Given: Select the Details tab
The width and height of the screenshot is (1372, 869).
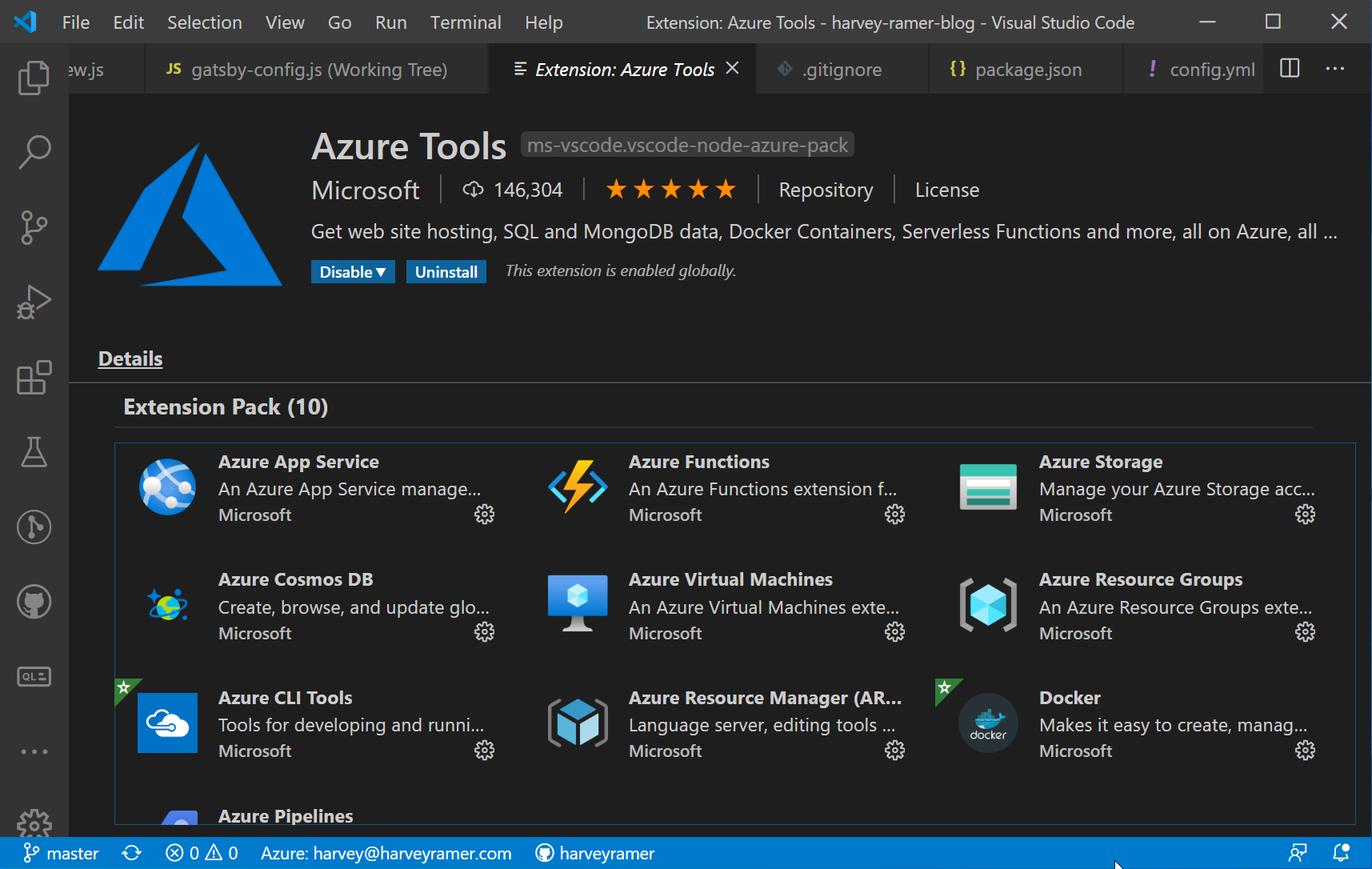Looking at the screenshot, I should (x=130, y=358).
